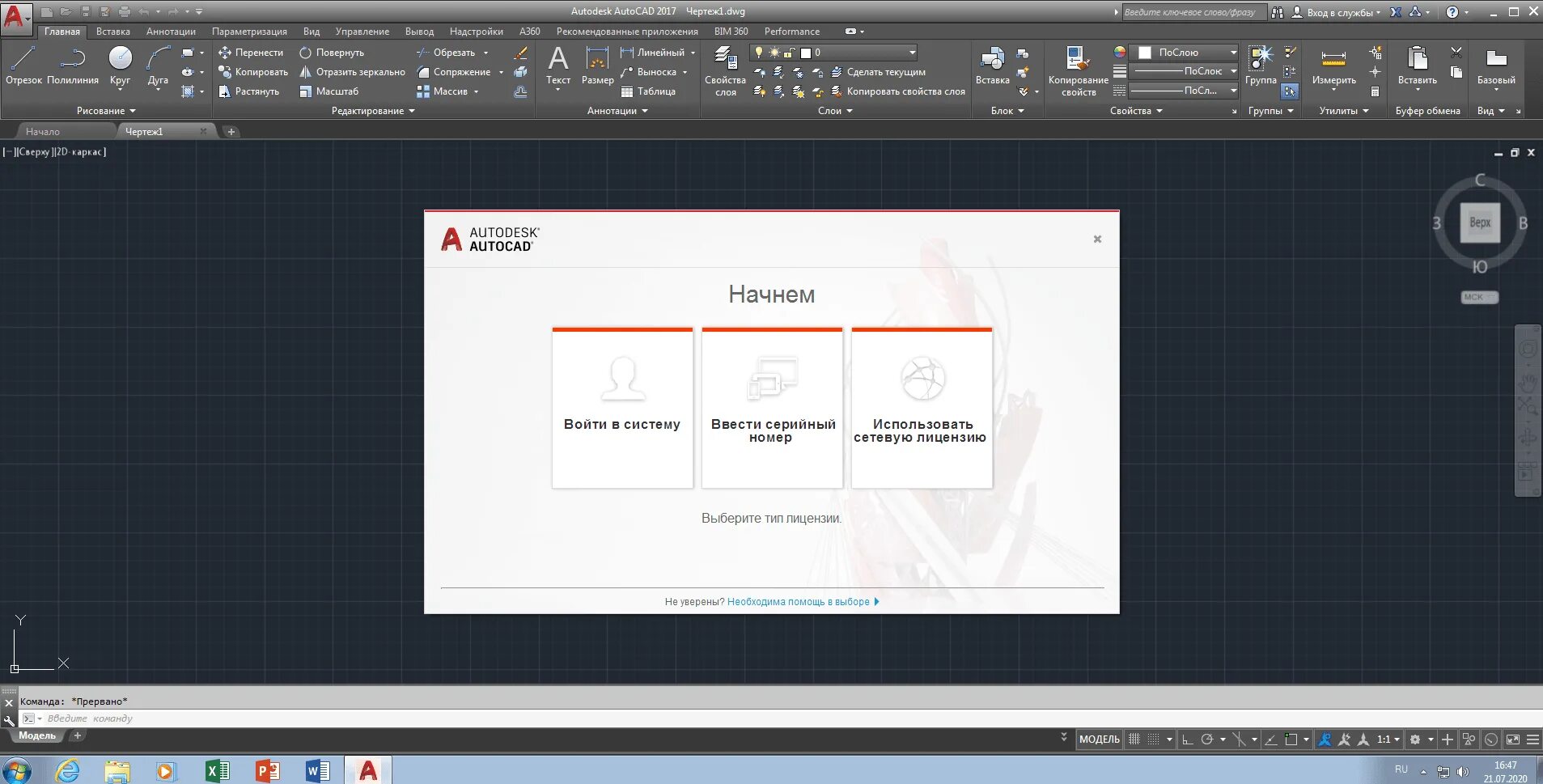
Task: Toggle polar tracking in status bar
Action: tap(1207, 740)
